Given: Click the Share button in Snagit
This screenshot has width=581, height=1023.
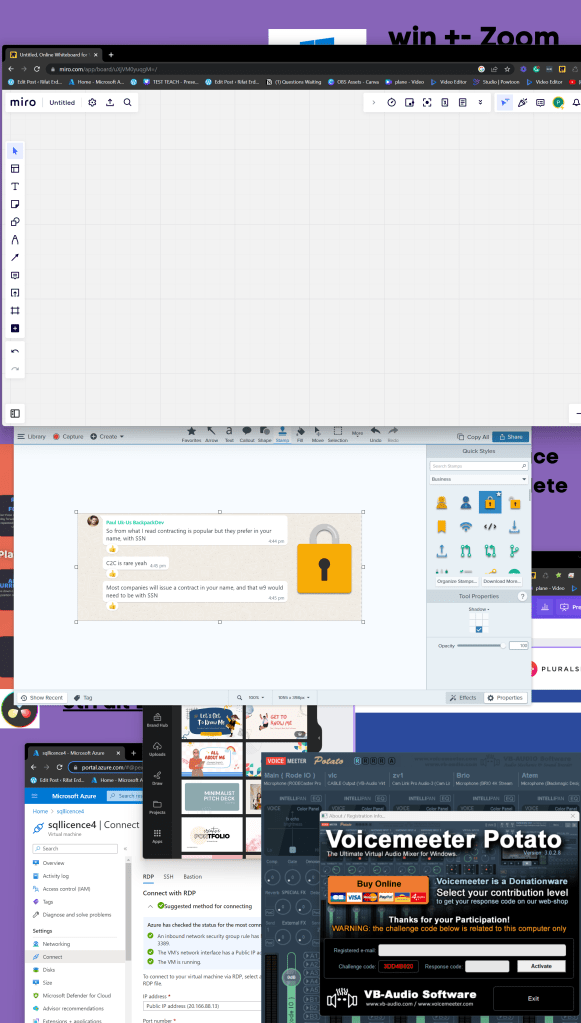Looking at the screenshot, I should tap(511, 436).
